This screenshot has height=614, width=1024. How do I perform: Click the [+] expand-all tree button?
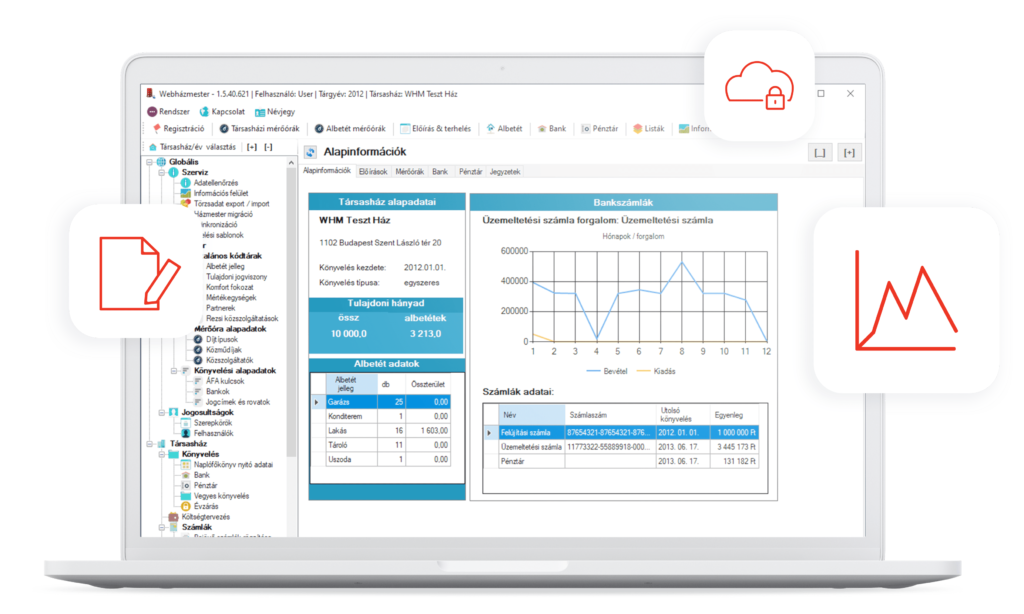[x=252, y=146]
